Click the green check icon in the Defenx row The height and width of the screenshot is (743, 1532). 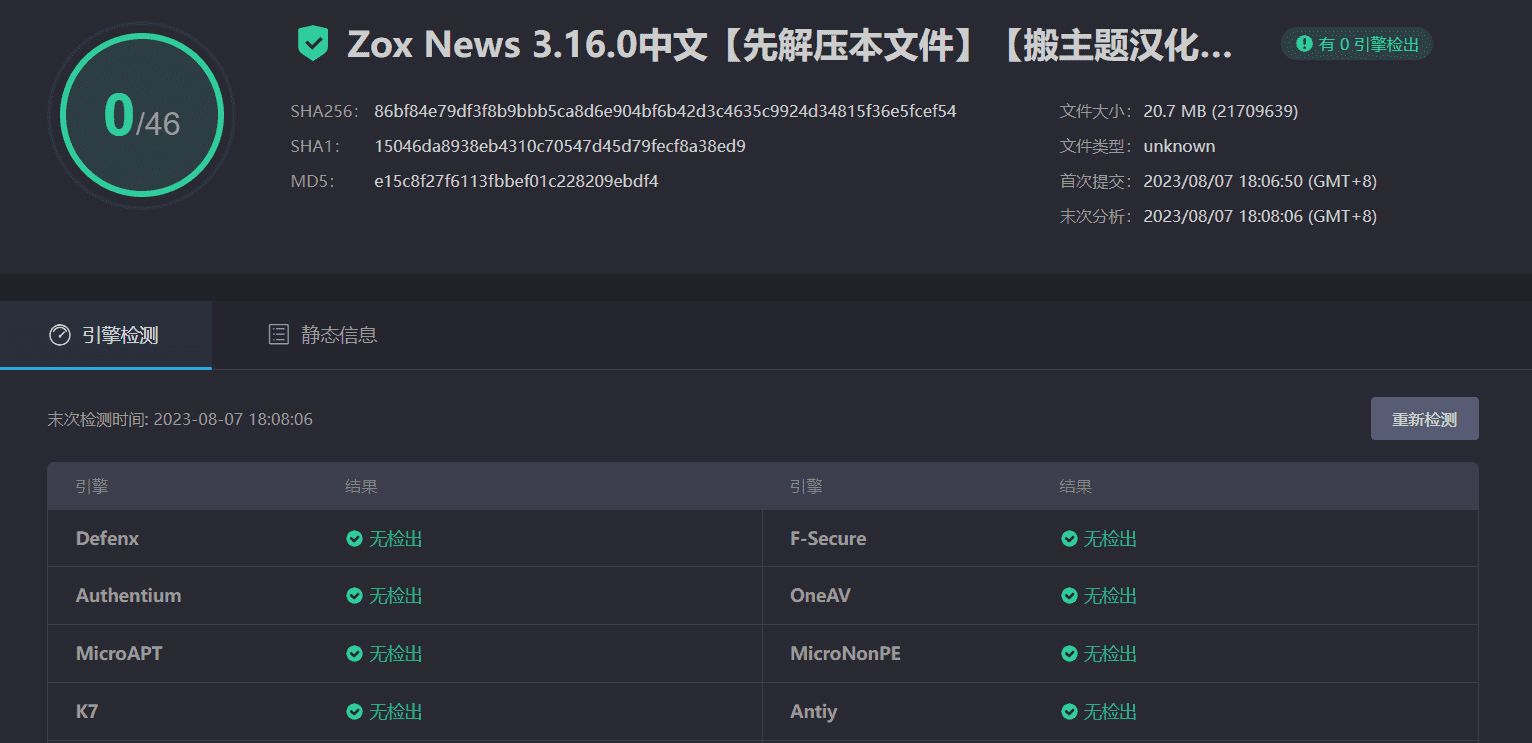354,539
